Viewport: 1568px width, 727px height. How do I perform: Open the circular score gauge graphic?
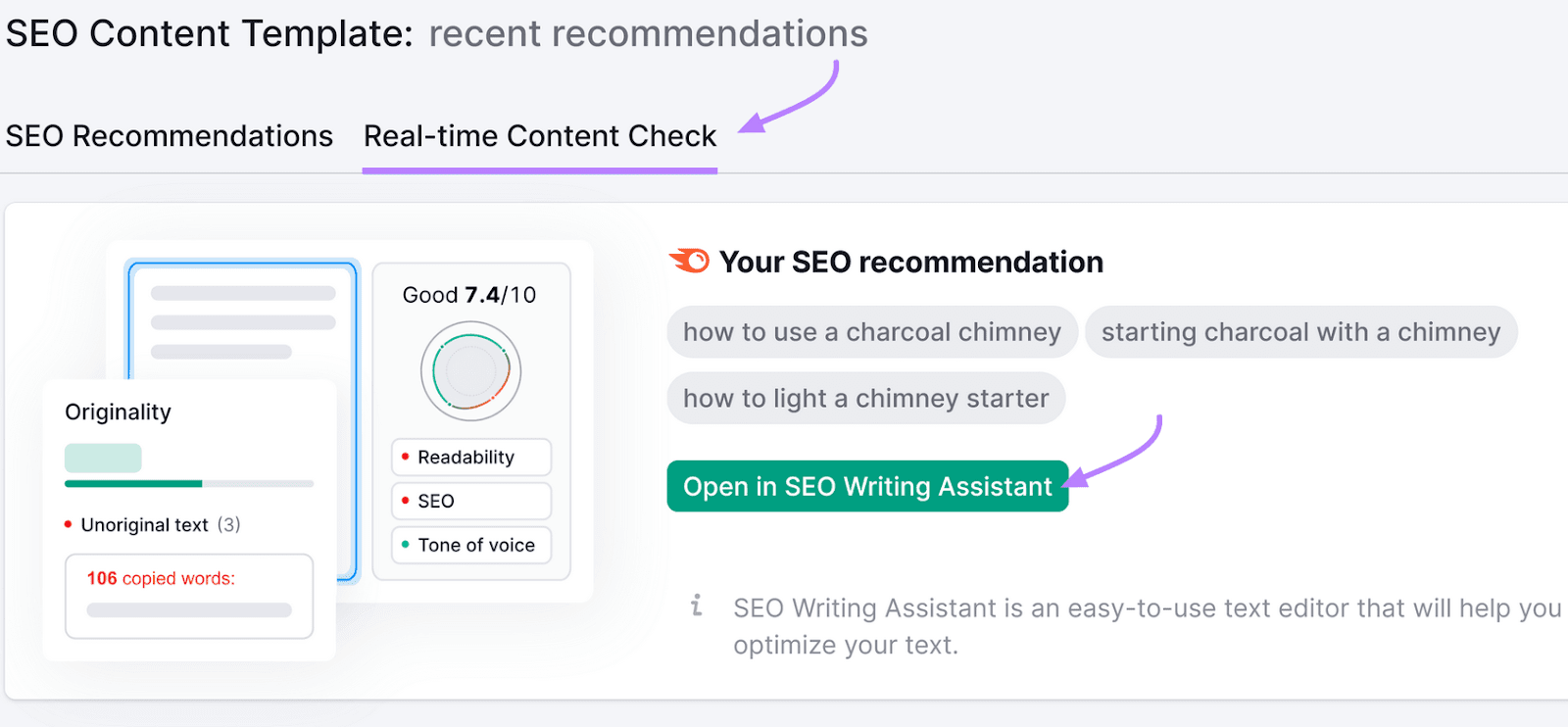470,370
